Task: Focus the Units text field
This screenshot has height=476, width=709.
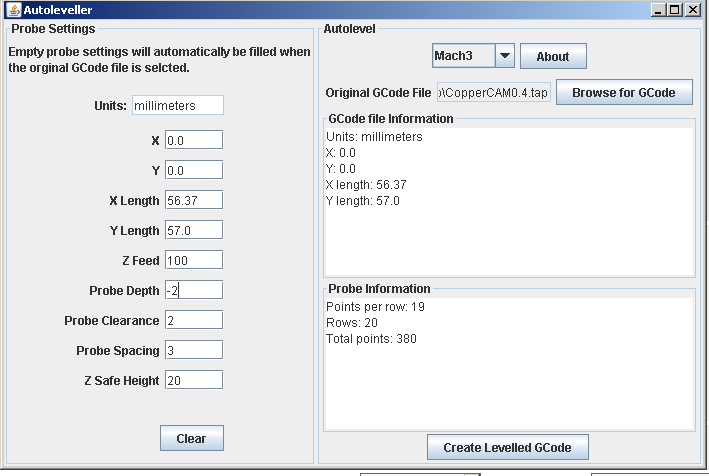Action: [x=178, y=105]
